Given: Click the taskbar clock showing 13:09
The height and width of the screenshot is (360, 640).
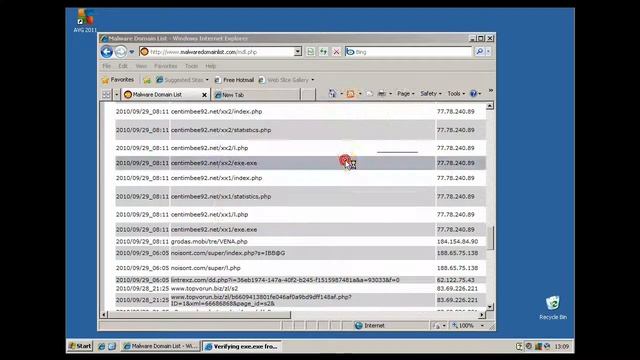Looking at the screenshot, I should [562, 347].
